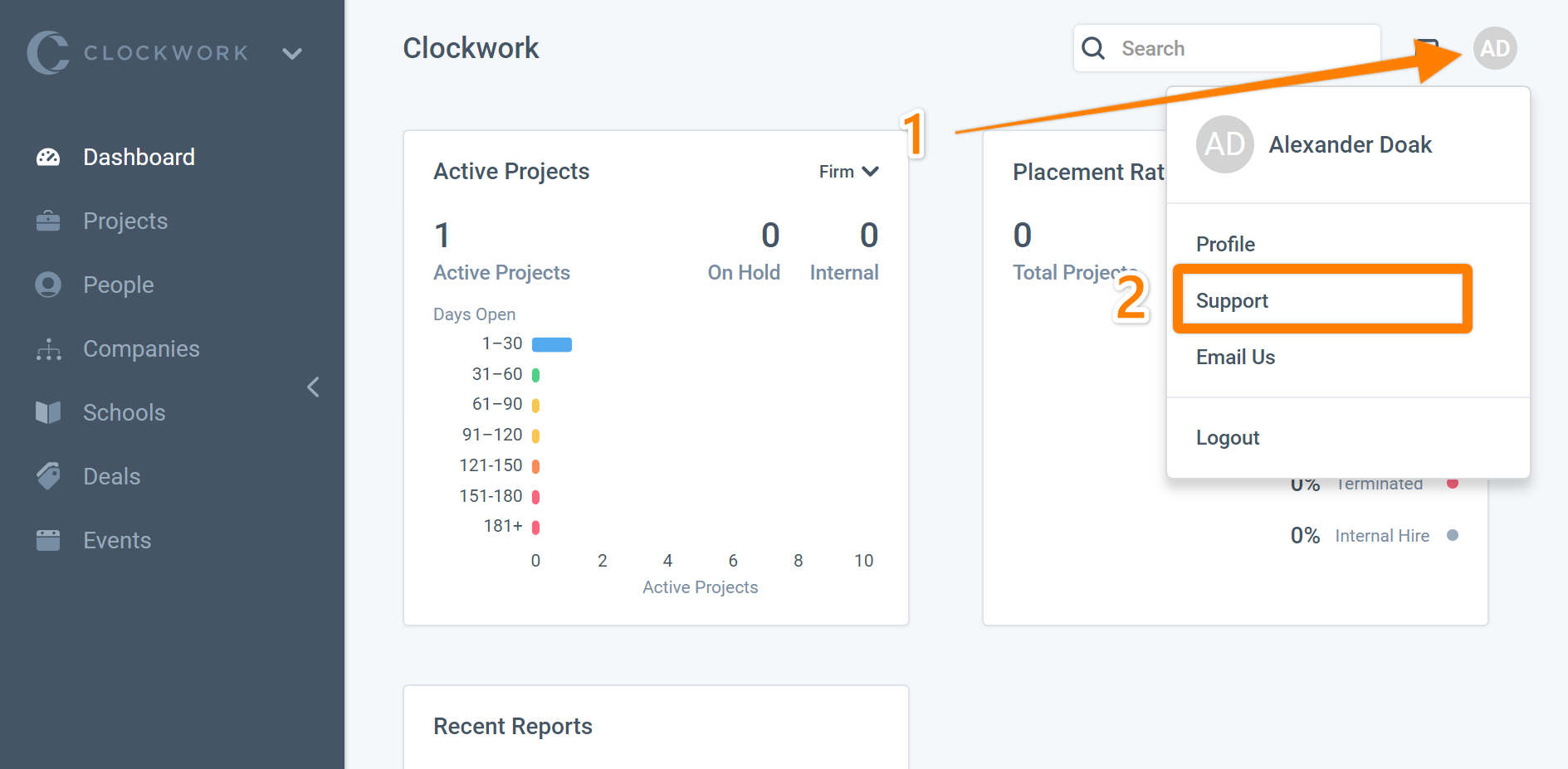Select Support from the user menu
This screenshot has height=769, width=1568.
(1232, 300)
